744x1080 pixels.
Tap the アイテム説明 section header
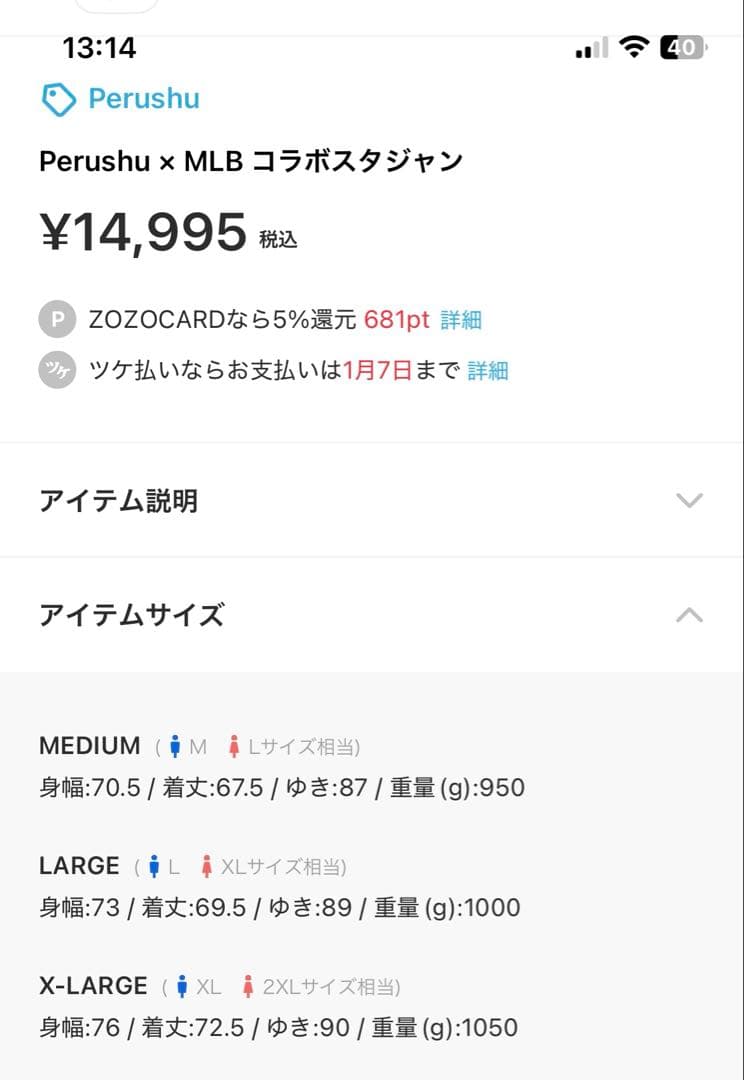click(118, 500)
